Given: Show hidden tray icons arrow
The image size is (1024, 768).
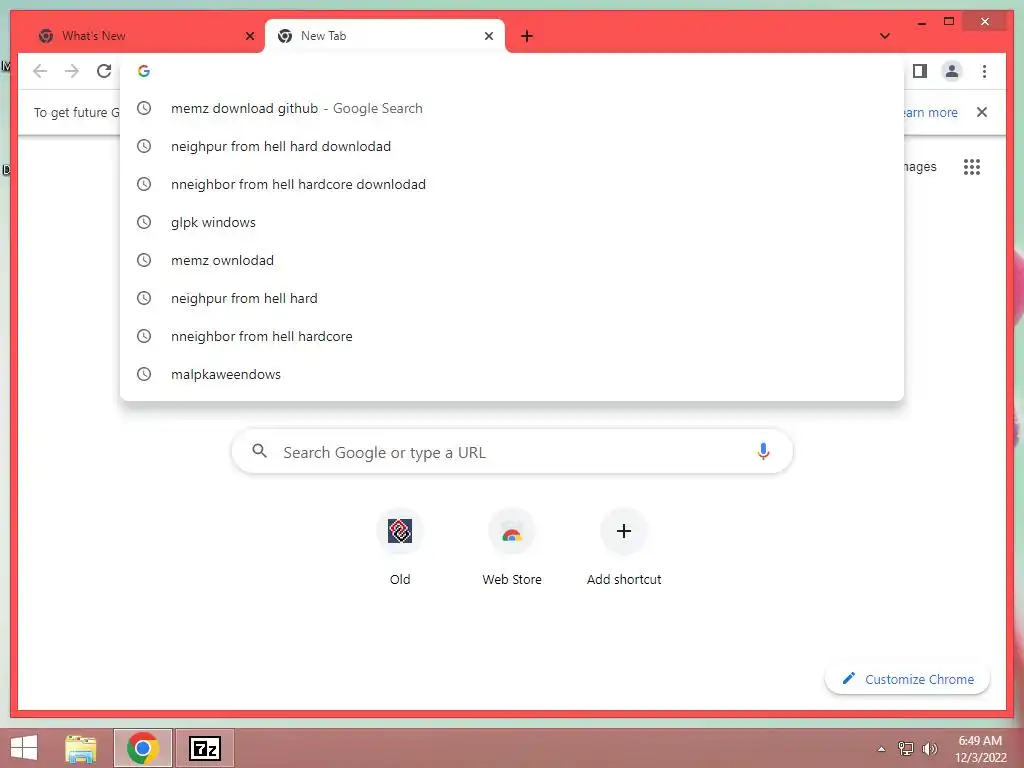Looking at the screenshot, I should tap(882, 749).
